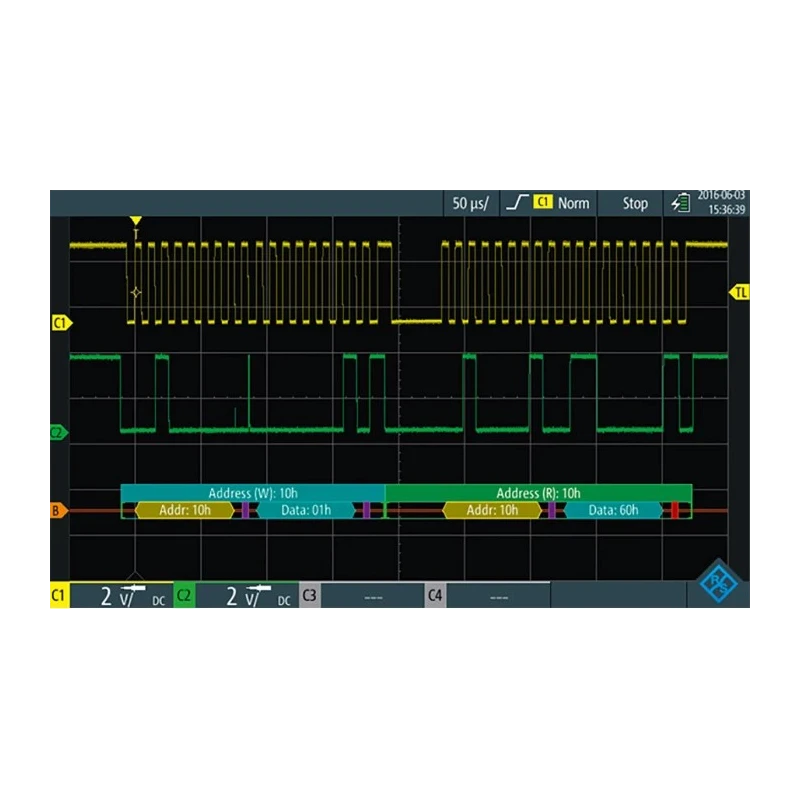Click the Data: 60h decoded field
The image size is (800, 800).
(x=613, y=510)
